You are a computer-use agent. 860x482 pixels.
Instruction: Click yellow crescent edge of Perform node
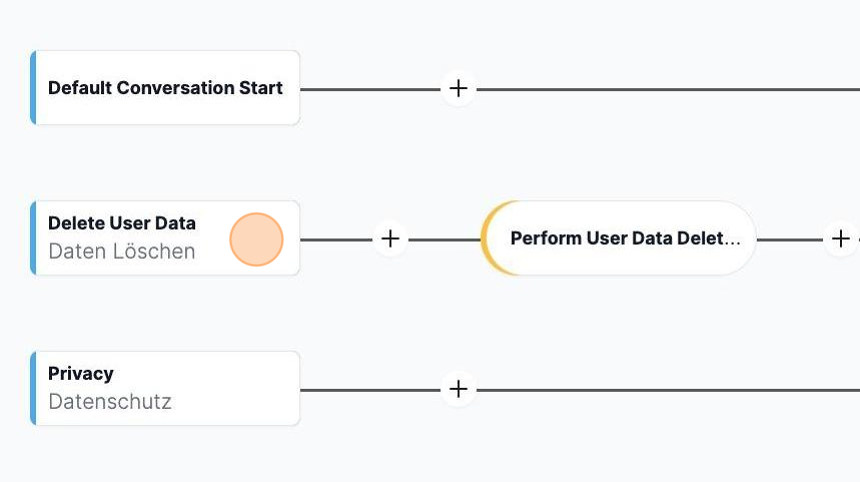[x=489, y=239]
